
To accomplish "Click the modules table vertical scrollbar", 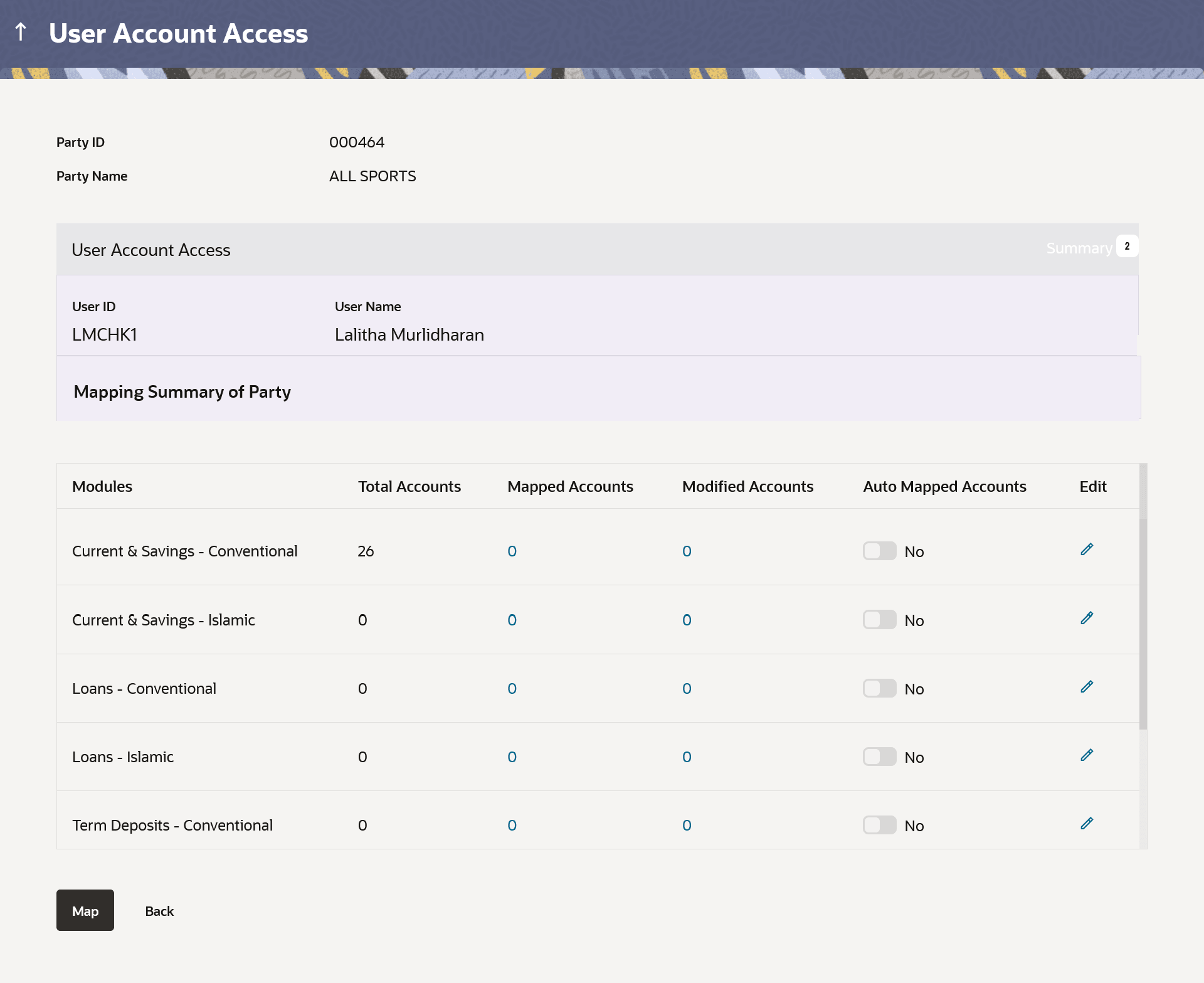I will tap(1143, 624).
